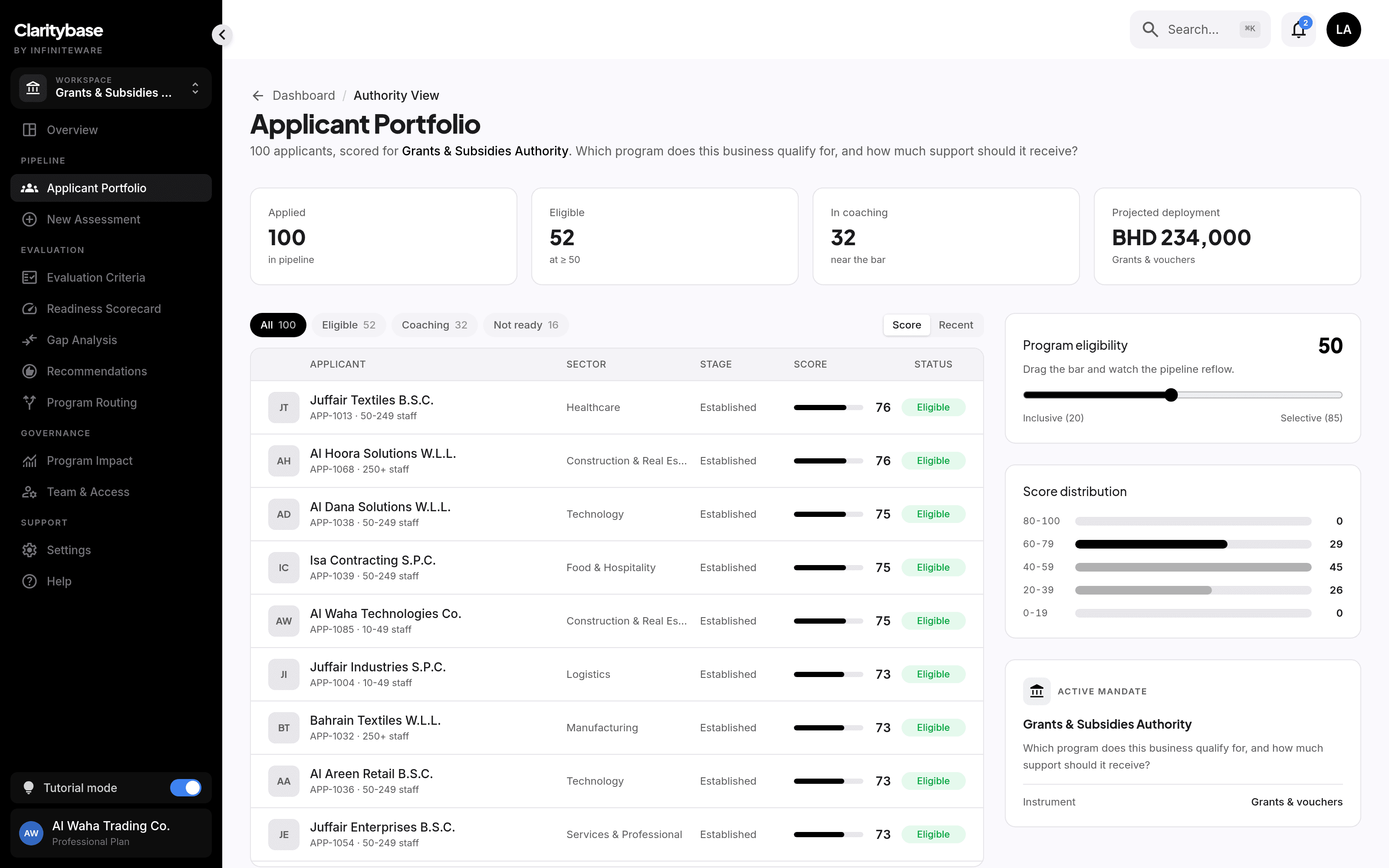Click the Gap Analysis arrows icon
Screen dimensions: 1389x868
click(x=29, y=340)
